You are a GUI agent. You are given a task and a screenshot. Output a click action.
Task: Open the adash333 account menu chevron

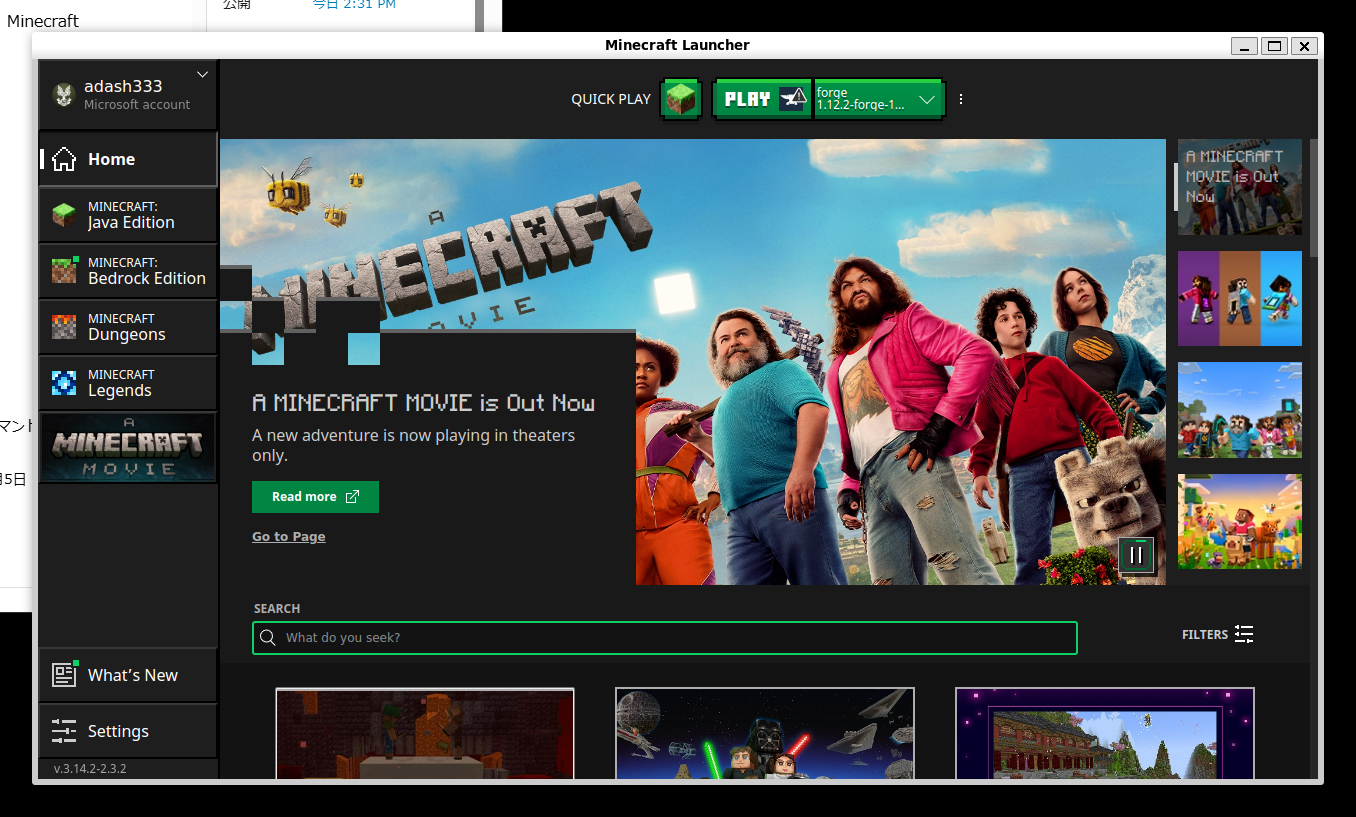[x=203, y=75]
